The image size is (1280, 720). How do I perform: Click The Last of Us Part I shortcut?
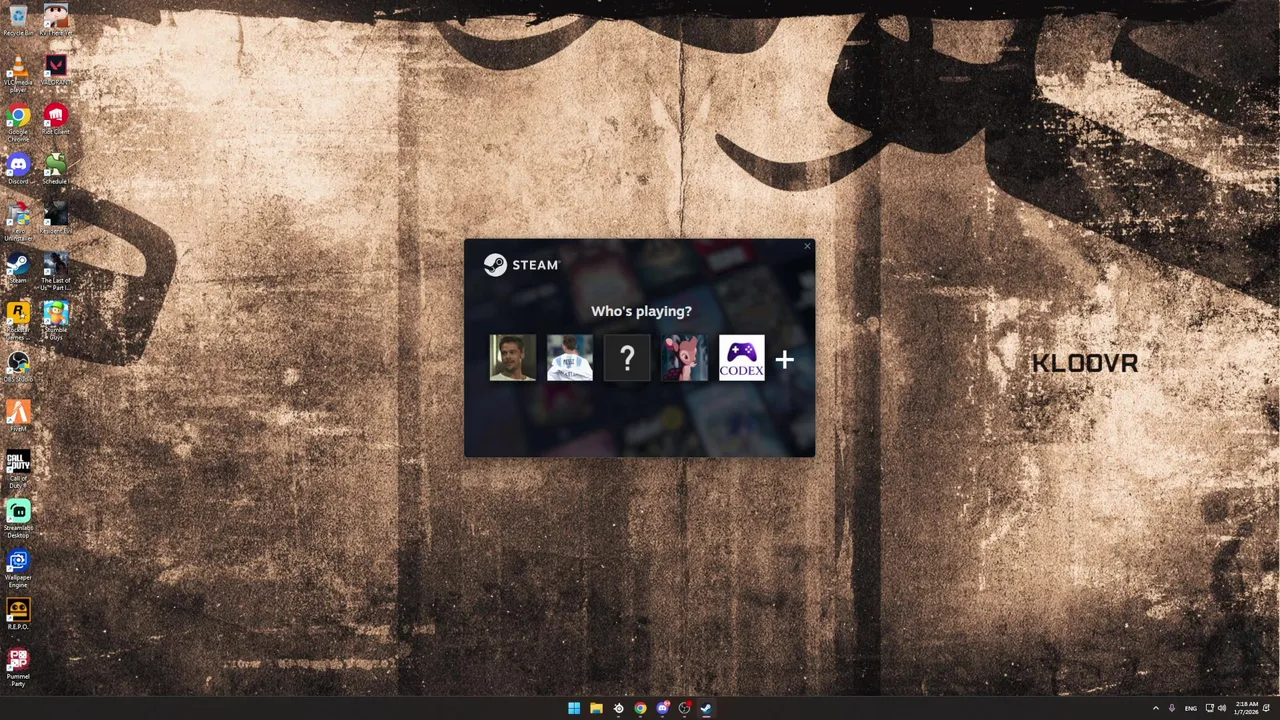click(x=56, y=271)
